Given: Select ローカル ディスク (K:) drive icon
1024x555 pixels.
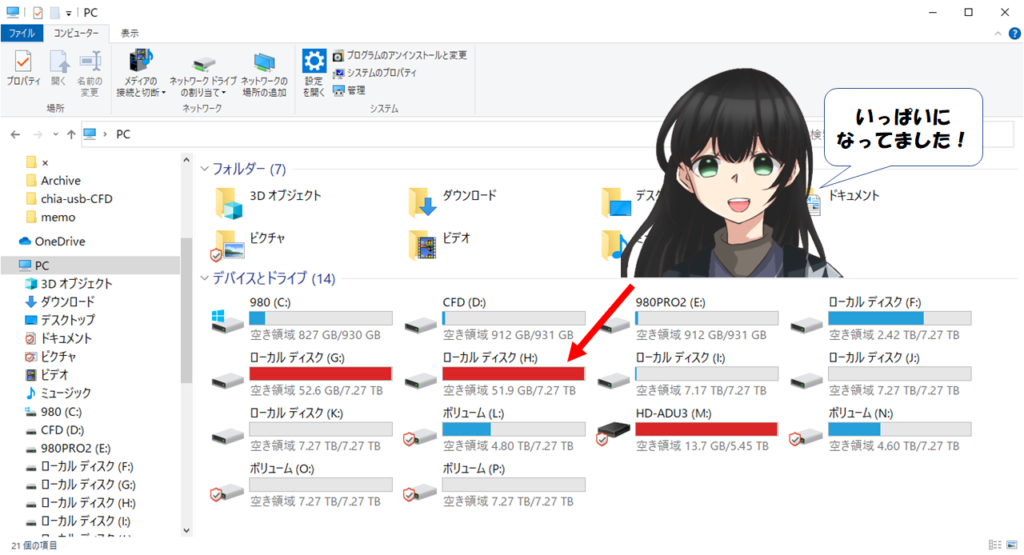Looking at the screenshot, I should coord(227,436).
